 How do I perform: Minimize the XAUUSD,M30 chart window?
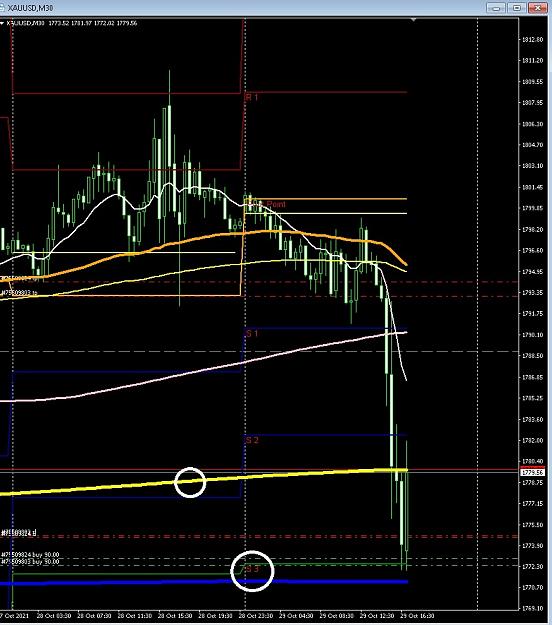click(496, 8)
